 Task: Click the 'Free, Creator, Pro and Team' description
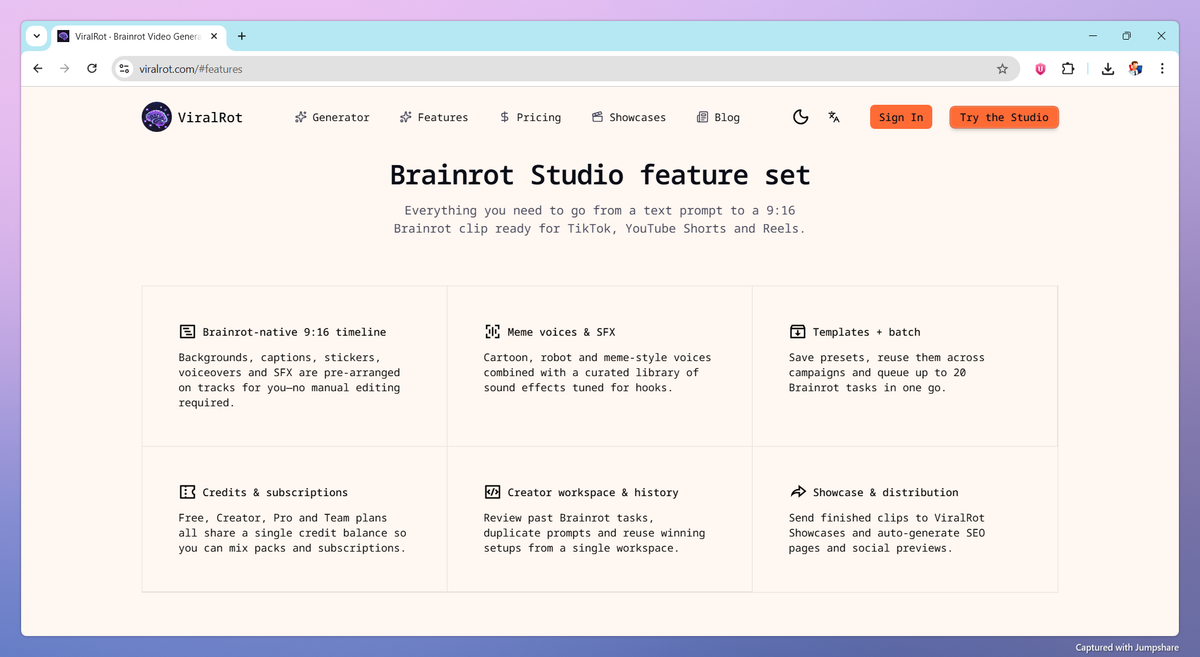coord(292,533)
